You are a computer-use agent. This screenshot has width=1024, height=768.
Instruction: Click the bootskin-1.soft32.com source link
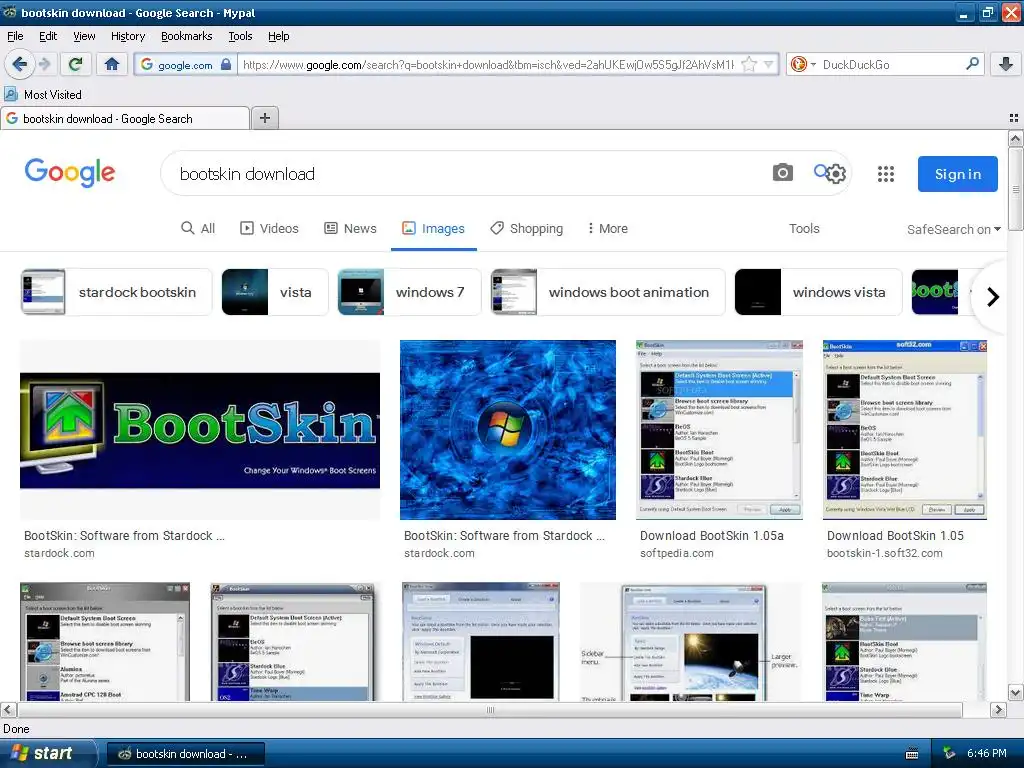[x=884, y=553]
